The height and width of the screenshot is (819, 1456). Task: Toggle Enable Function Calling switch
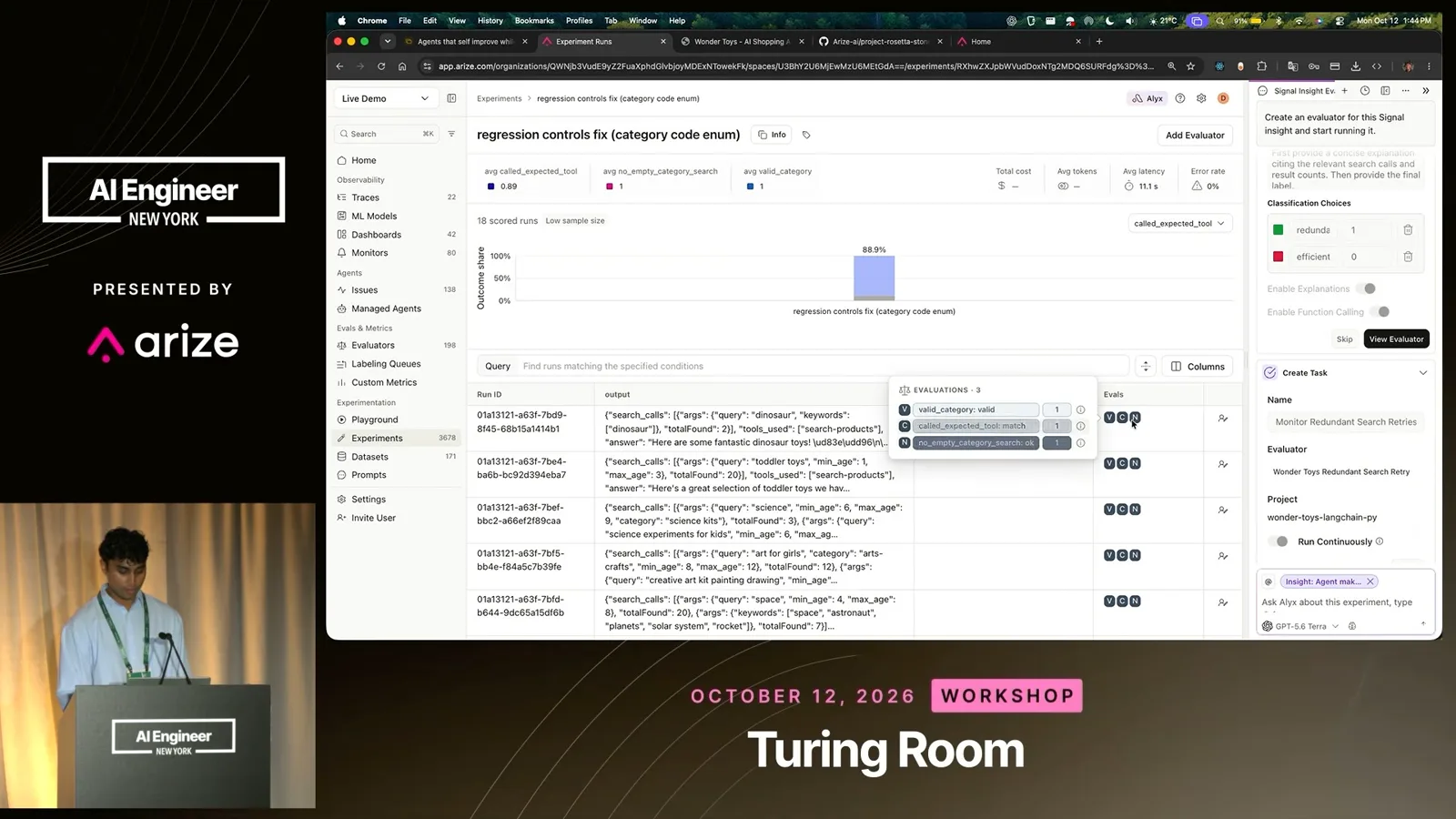[1380, 312]
